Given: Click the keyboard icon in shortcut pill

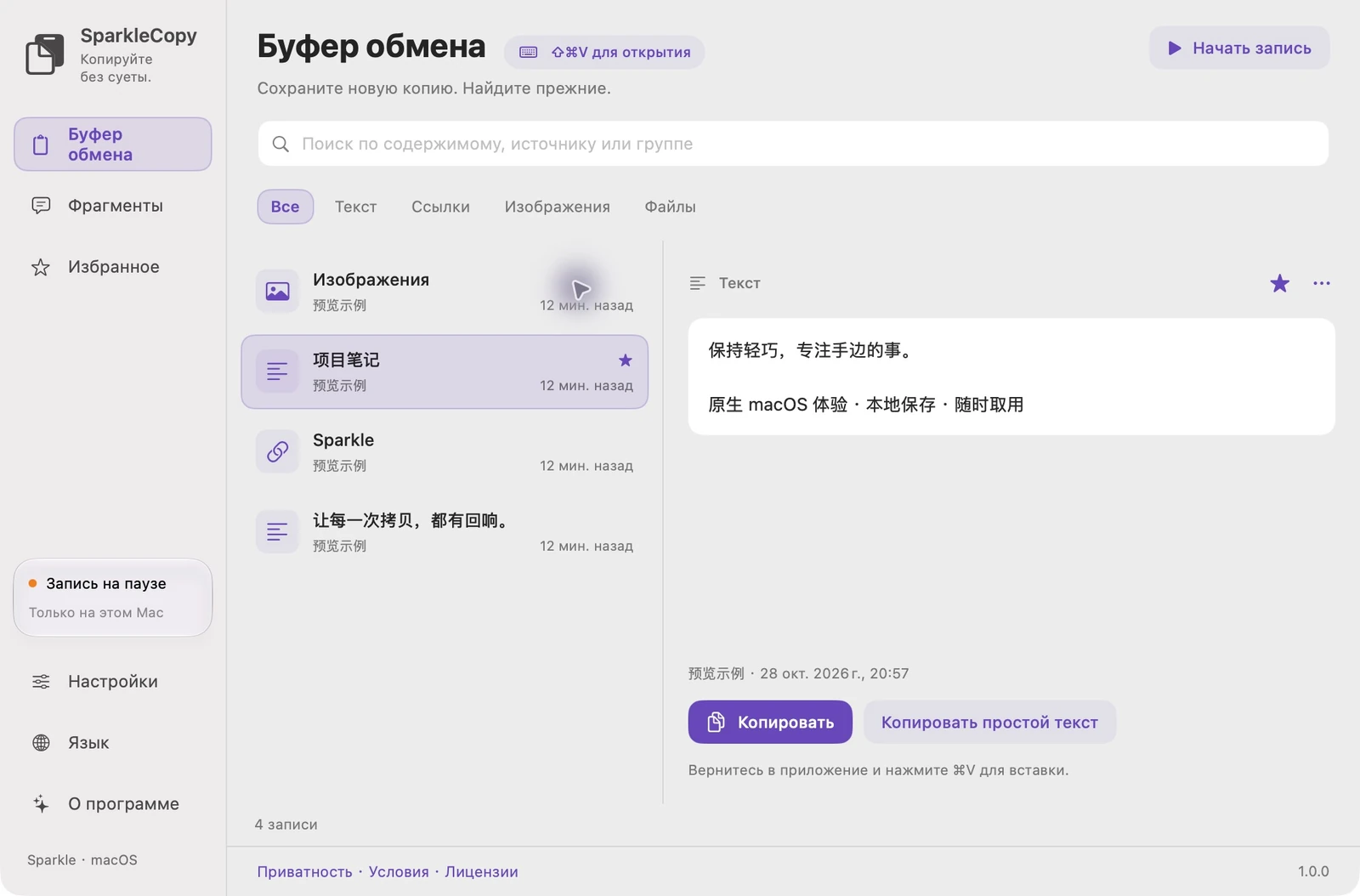Looking at the screenshot, I should point(529,52).
